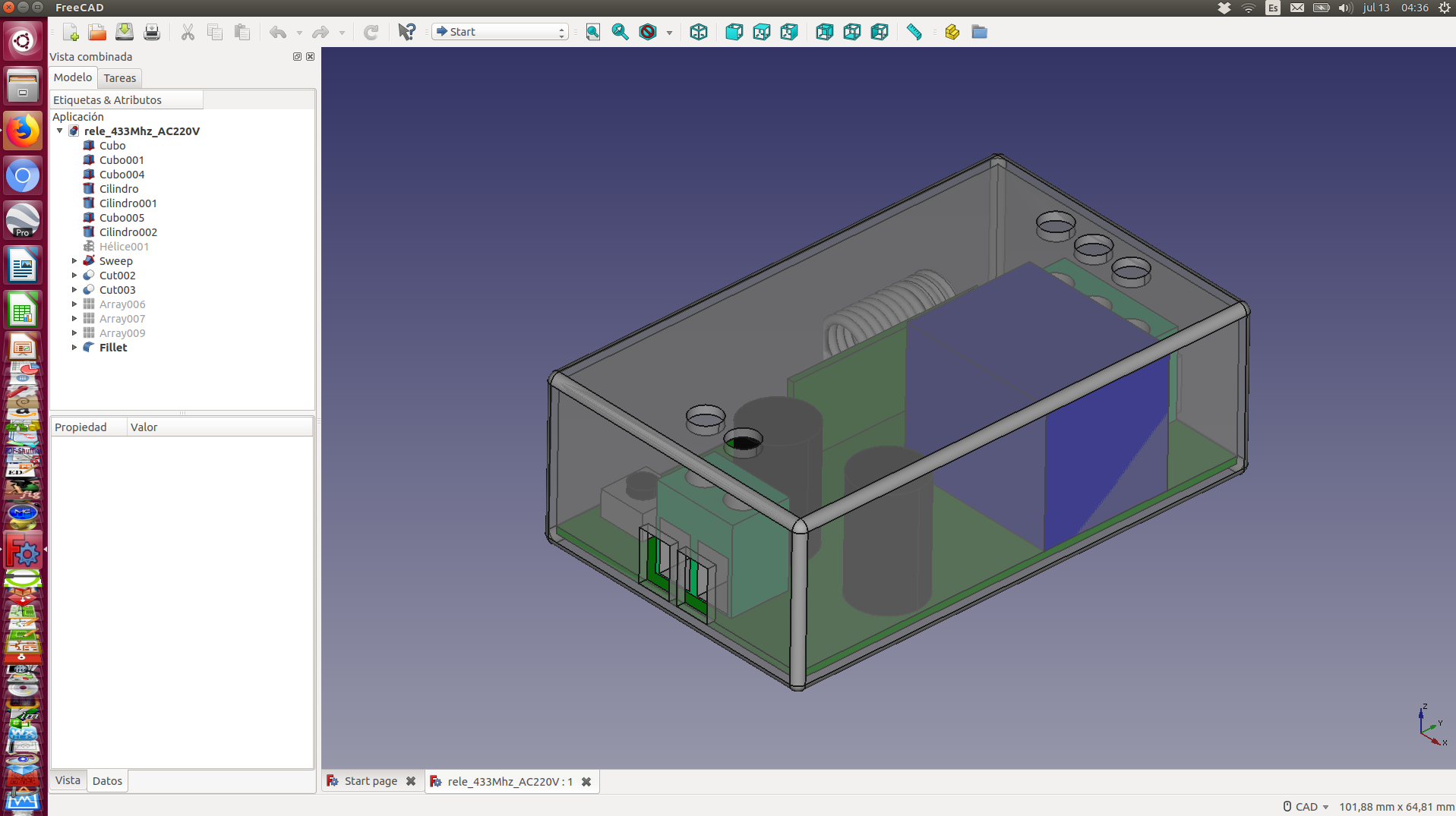Click the Fit all content view icon
This screenshot has height=816, width=1456.
pyautogui.click(x=592, y=32)
